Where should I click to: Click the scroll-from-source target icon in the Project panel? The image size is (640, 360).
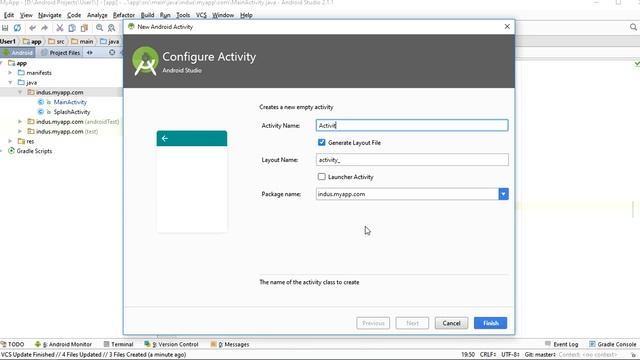(x=112, y=53)
